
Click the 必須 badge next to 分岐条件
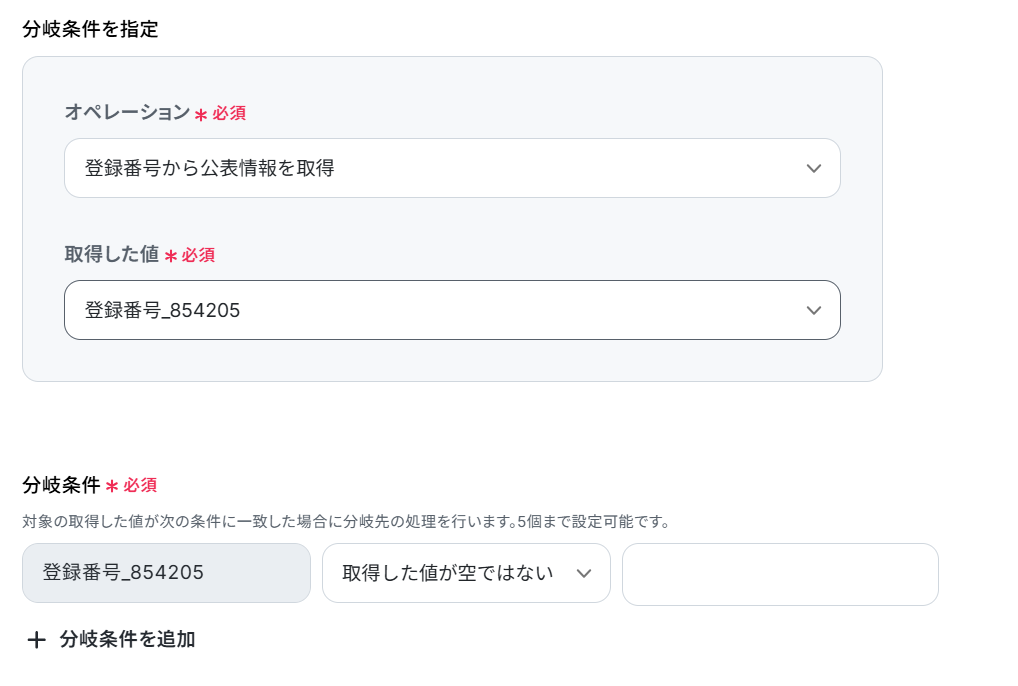pos(140,485)
